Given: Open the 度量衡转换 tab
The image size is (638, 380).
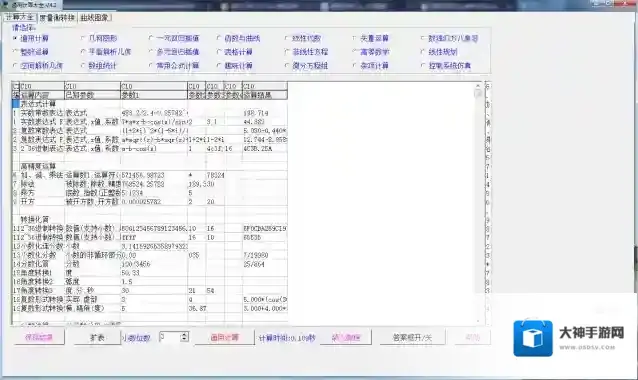Looking at the screenshot, I should [x=57, y=17].
